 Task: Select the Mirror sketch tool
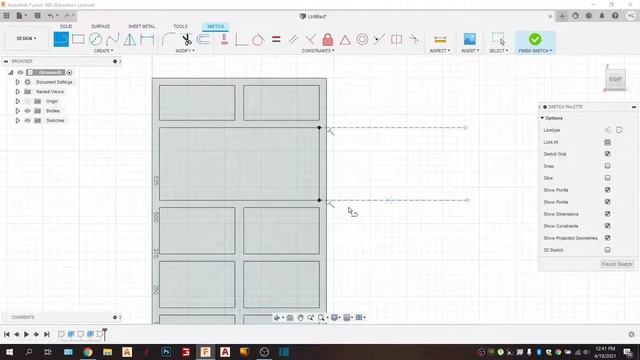[130, 40]
